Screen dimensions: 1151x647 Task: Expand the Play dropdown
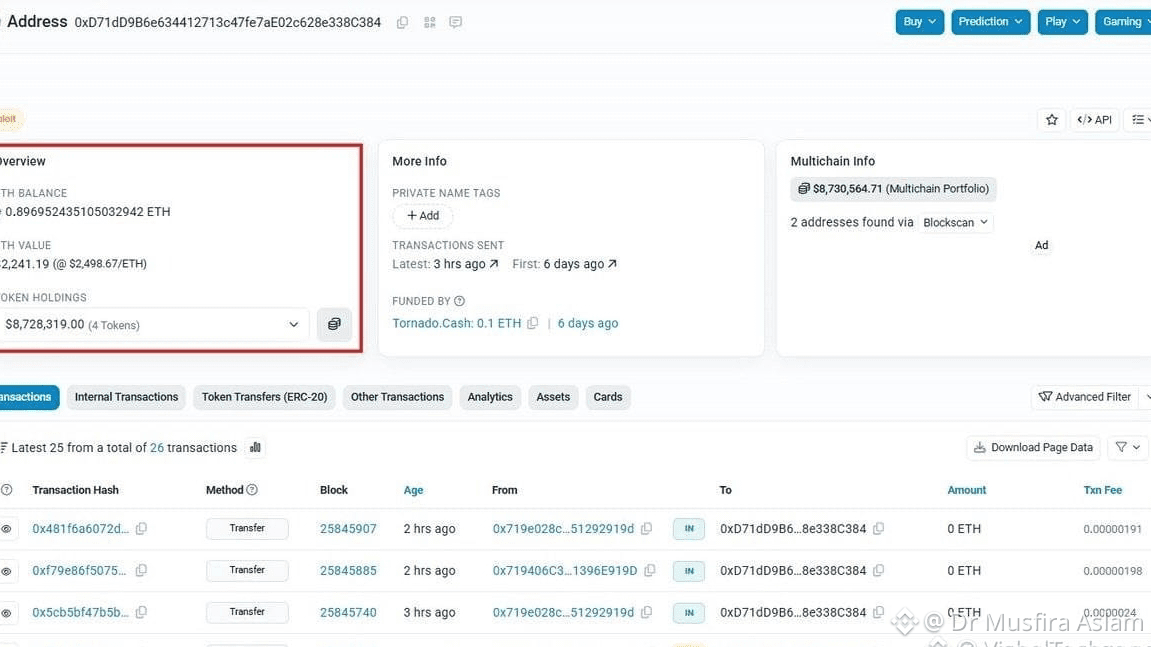tap(1062, 22)
